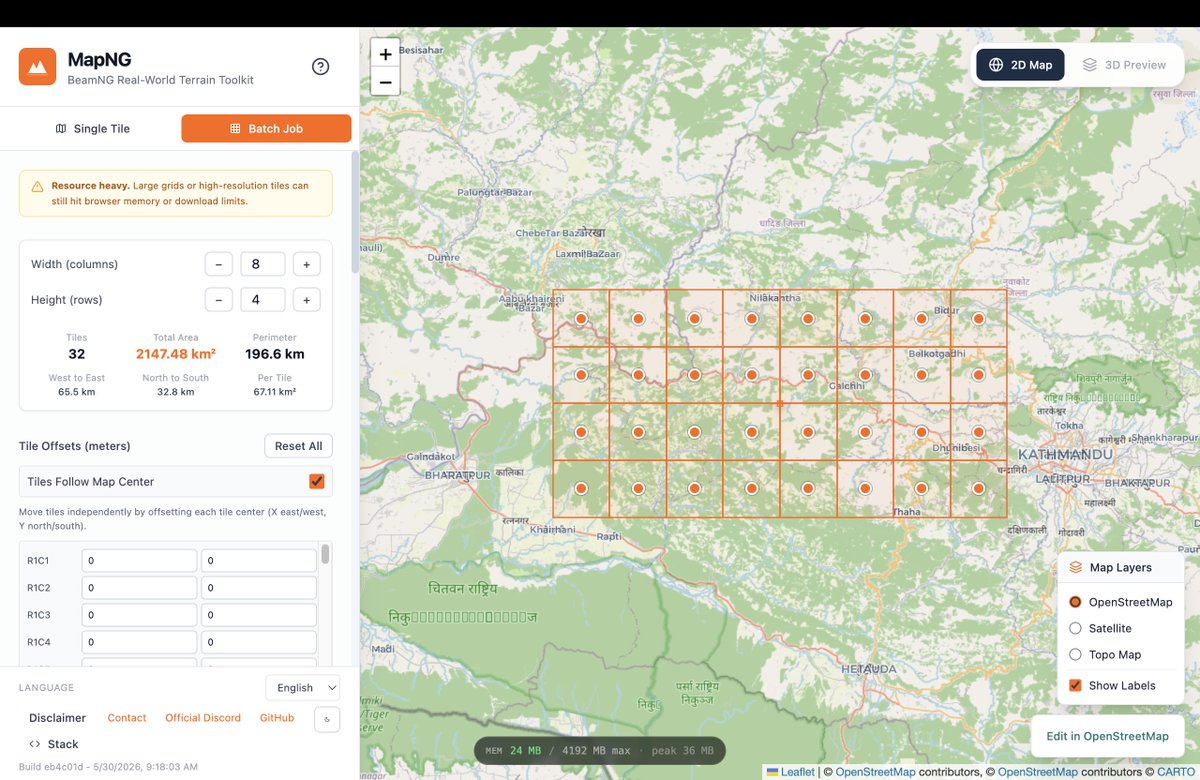Click the layers icon in 3D Preview
The width and height of the screenshot is (1200, 780).
(x=1090, y=65)
